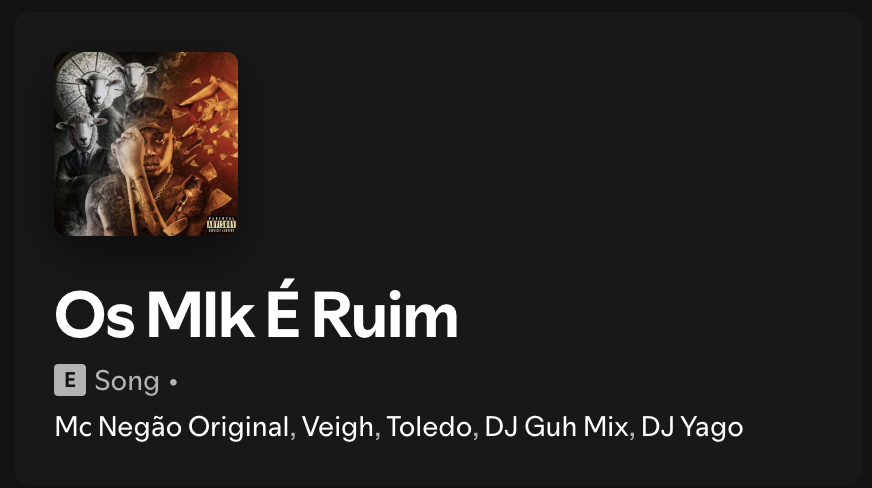This screenshot has width=872, height=488.
Task: Visit the DJ Guh Mix artist page
Action: [x=556, y=427]
